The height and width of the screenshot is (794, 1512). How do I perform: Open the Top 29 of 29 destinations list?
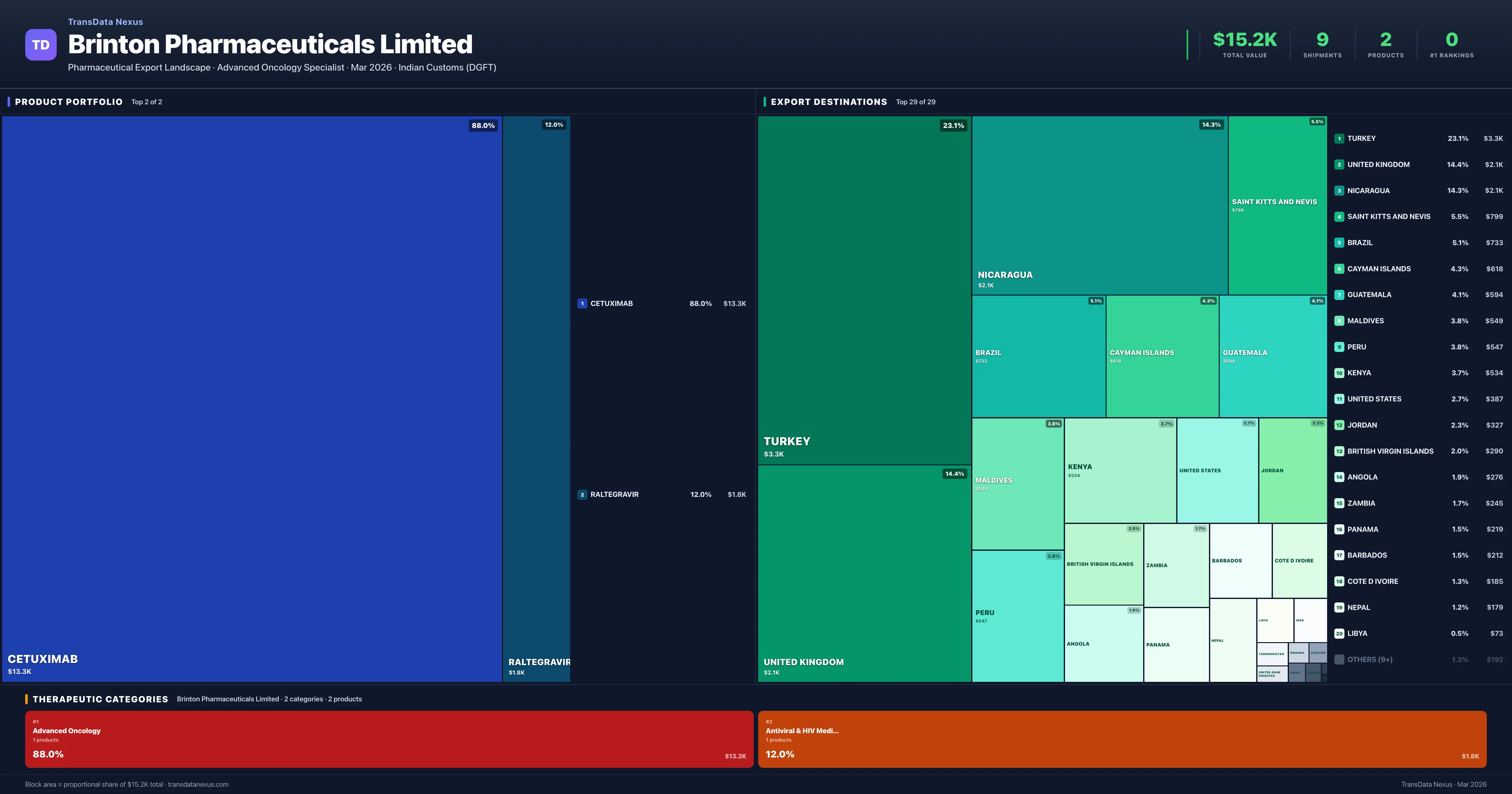tap(915, 101)
